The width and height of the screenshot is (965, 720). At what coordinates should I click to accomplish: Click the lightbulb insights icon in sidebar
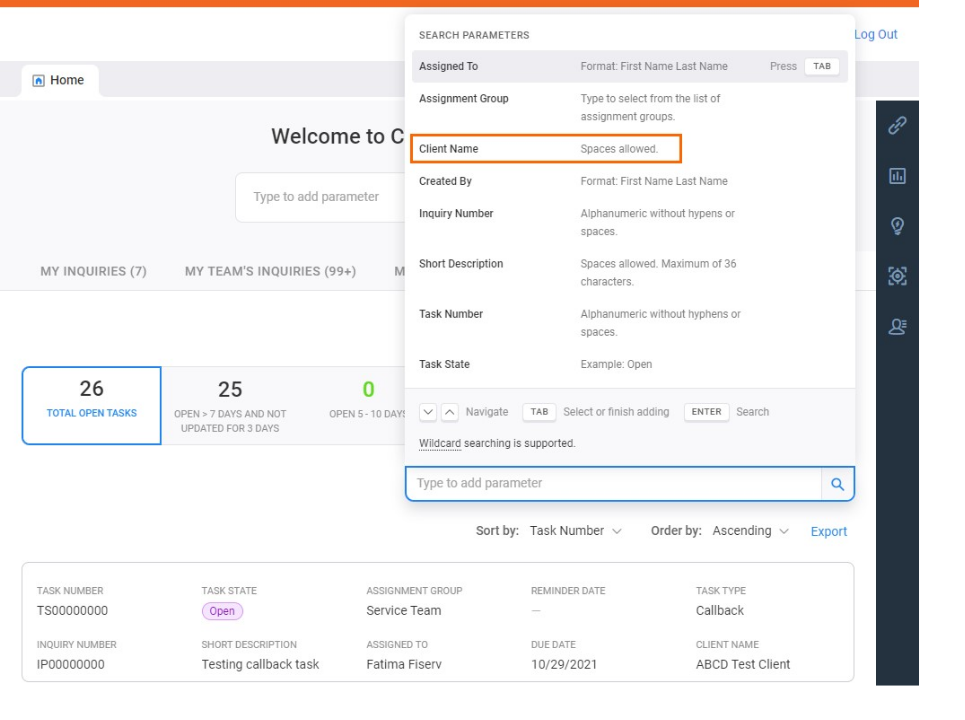pos(897,226)
